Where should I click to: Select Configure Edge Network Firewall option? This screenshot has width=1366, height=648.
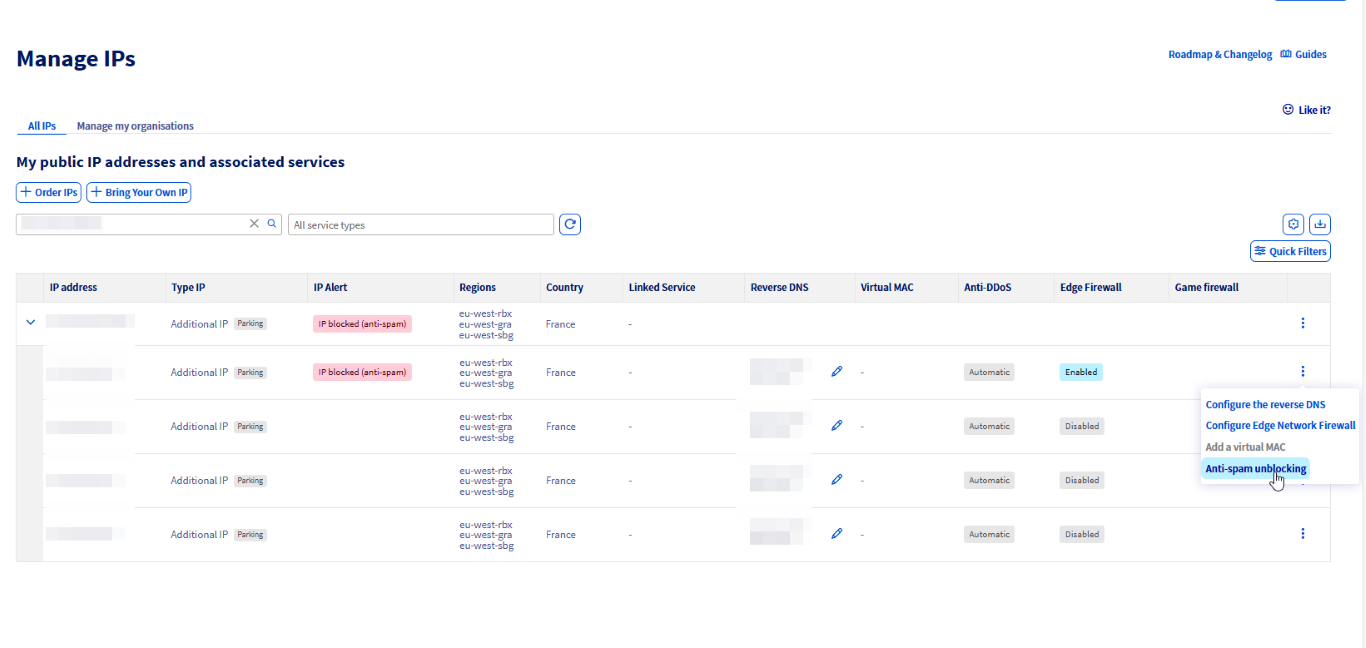click(1280, 426)
